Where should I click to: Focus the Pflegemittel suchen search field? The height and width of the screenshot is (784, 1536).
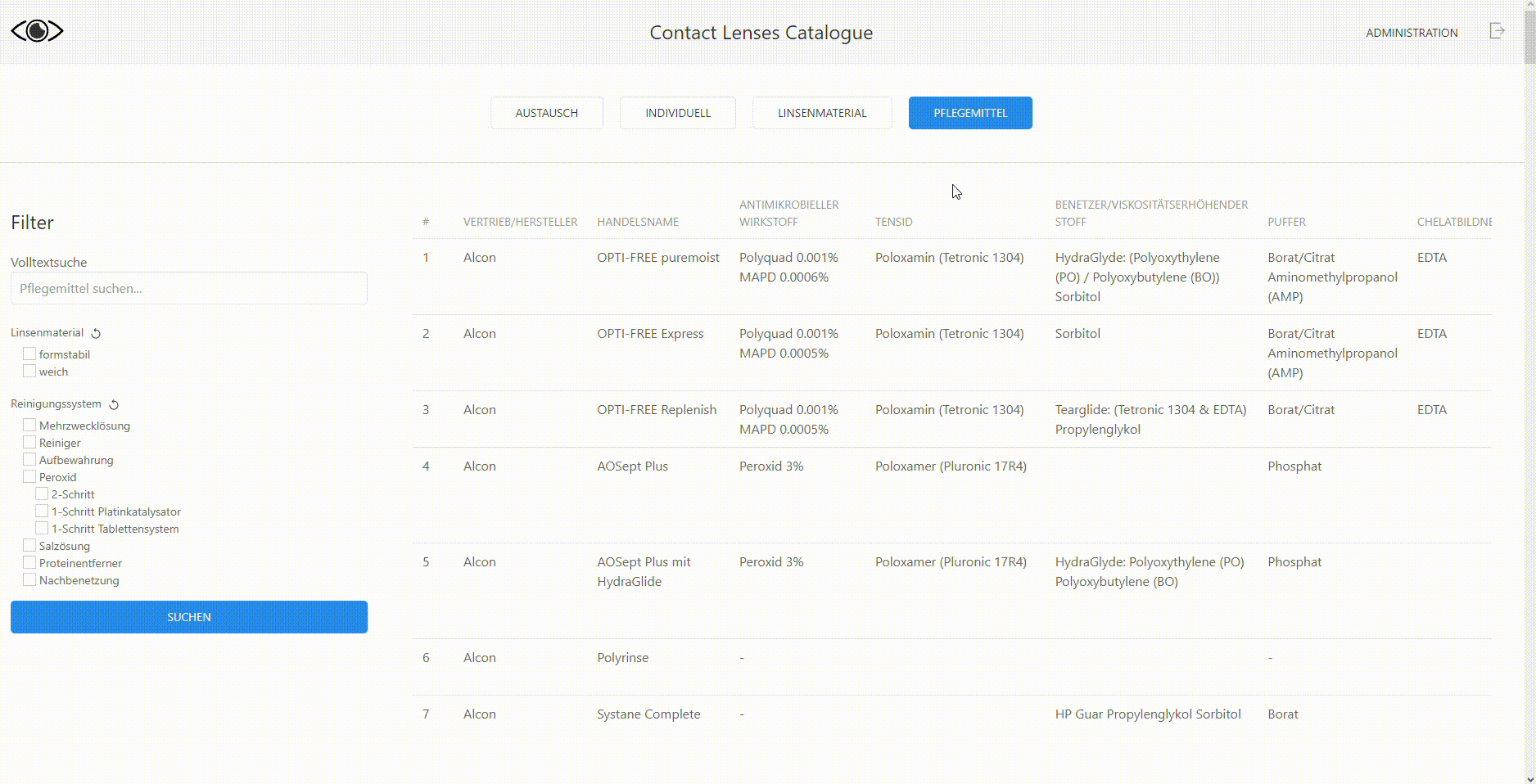189,288
